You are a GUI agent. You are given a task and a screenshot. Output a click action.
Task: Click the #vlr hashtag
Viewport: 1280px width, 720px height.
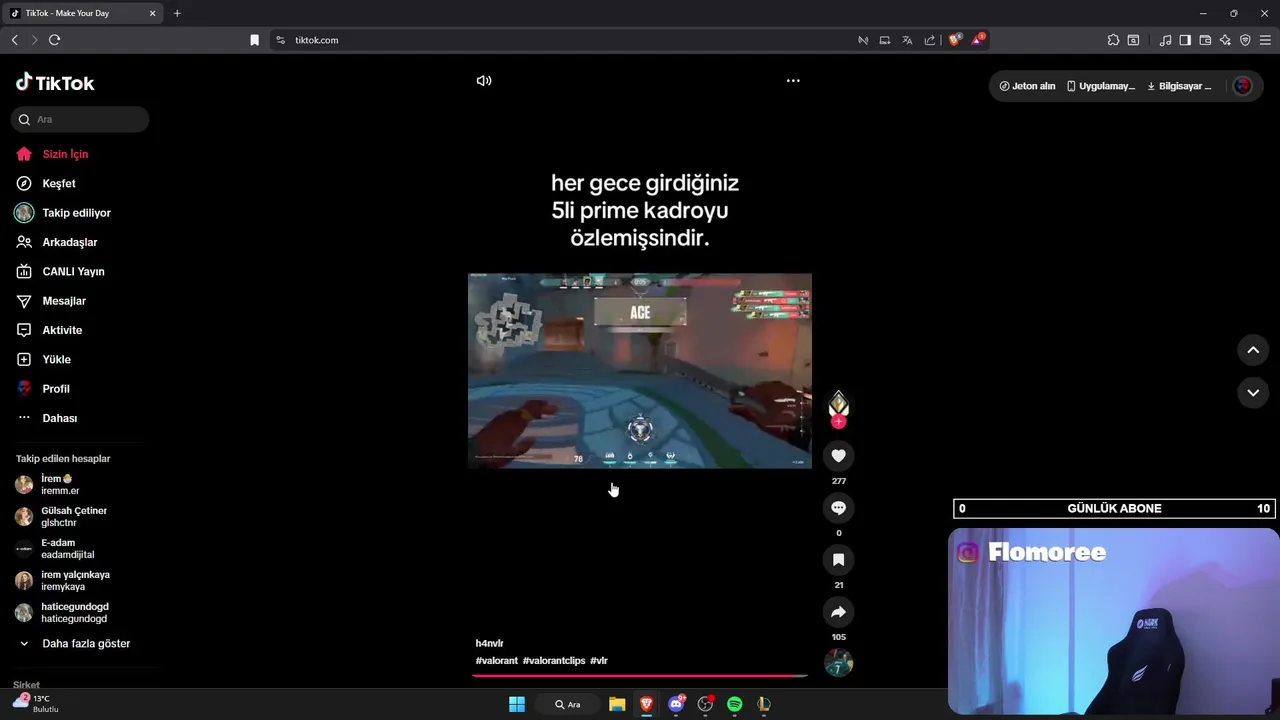(x=599, y=661)
